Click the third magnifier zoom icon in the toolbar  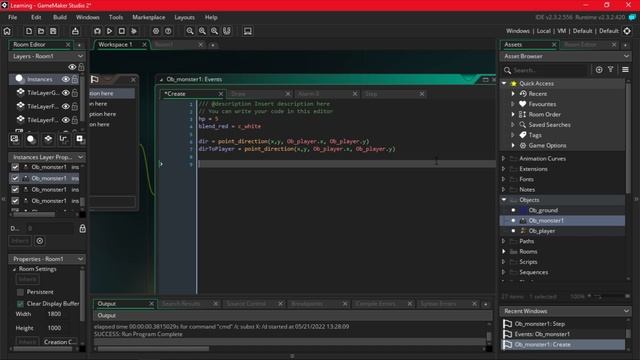[214, 31]
